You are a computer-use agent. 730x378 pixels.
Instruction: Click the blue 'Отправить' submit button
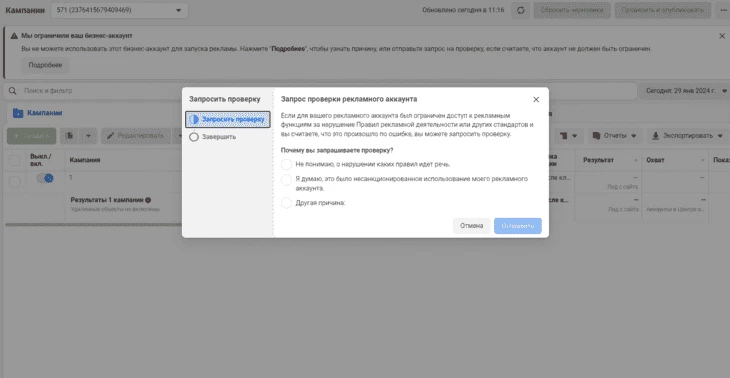point(518,226)
